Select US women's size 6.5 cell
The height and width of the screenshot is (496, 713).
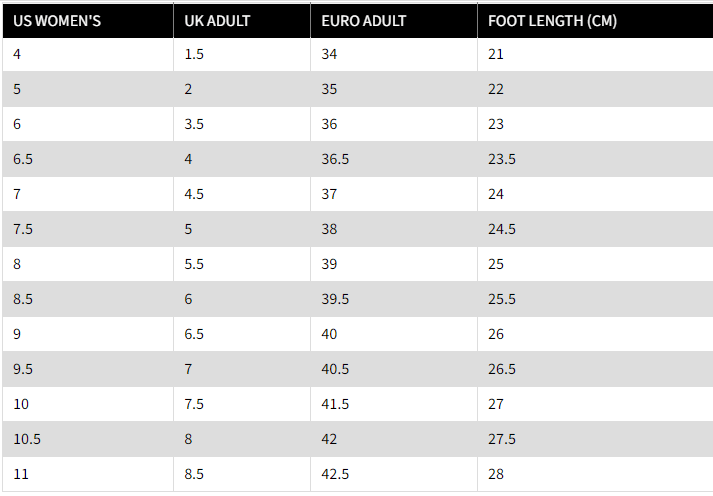tap(88, 159)
